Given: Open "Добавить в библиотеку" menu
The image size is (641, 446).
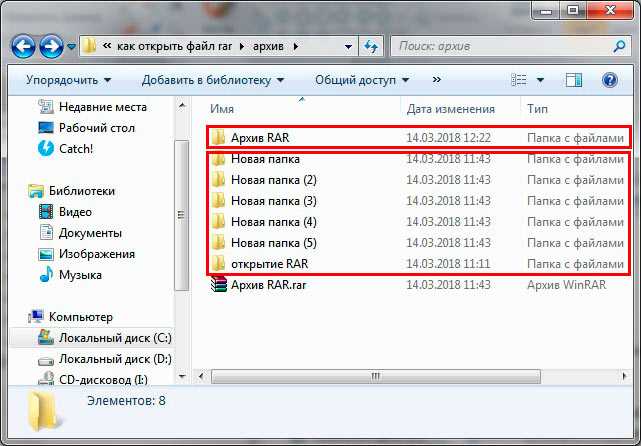Looking at the screenshot, I should point(213,80).
